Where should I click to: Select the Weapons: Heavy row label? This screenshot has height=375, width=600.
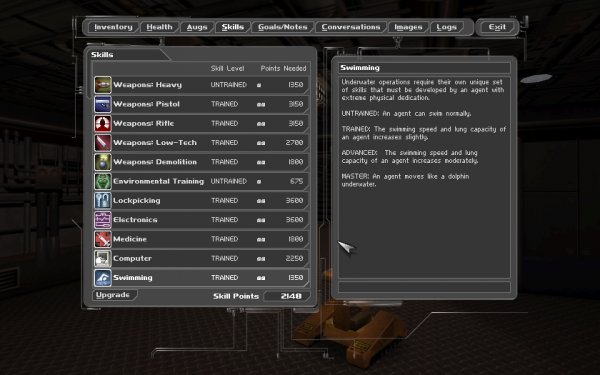(x=147, y=85)
